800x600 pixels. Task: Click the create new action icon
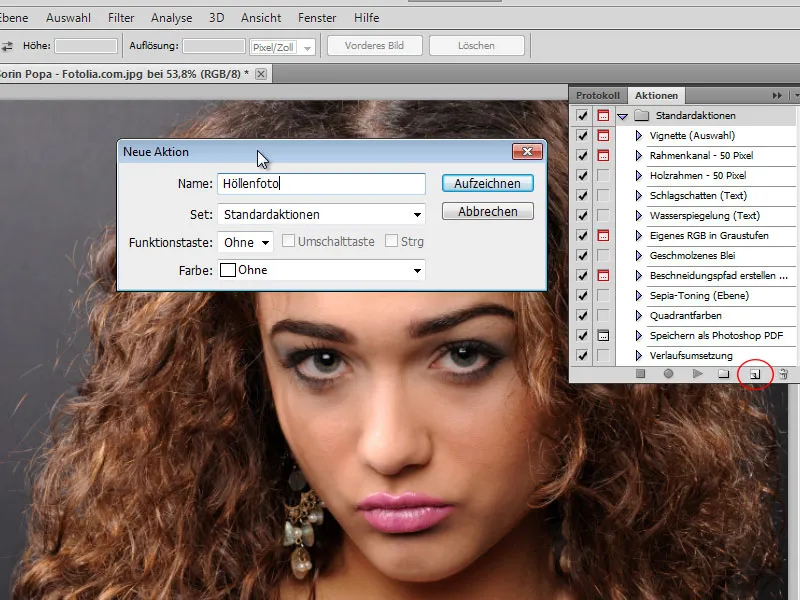click(755, 374)
